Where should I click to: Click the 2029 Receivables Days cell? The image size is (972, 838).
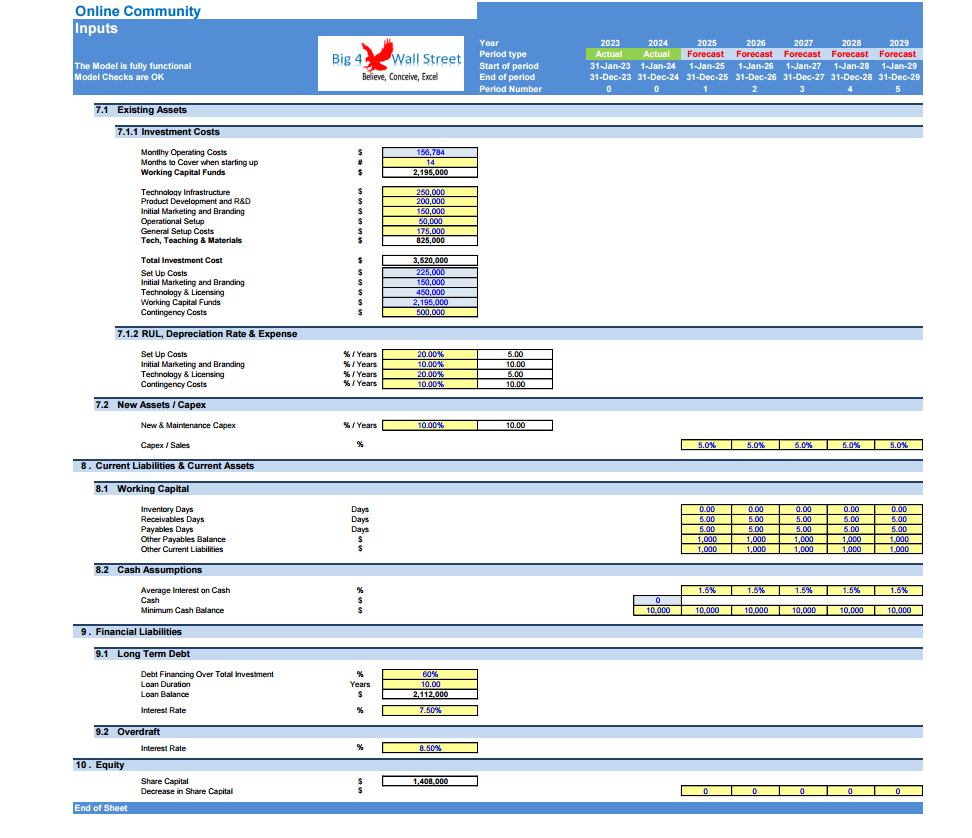pyautogui.click(x=898, y=519)
